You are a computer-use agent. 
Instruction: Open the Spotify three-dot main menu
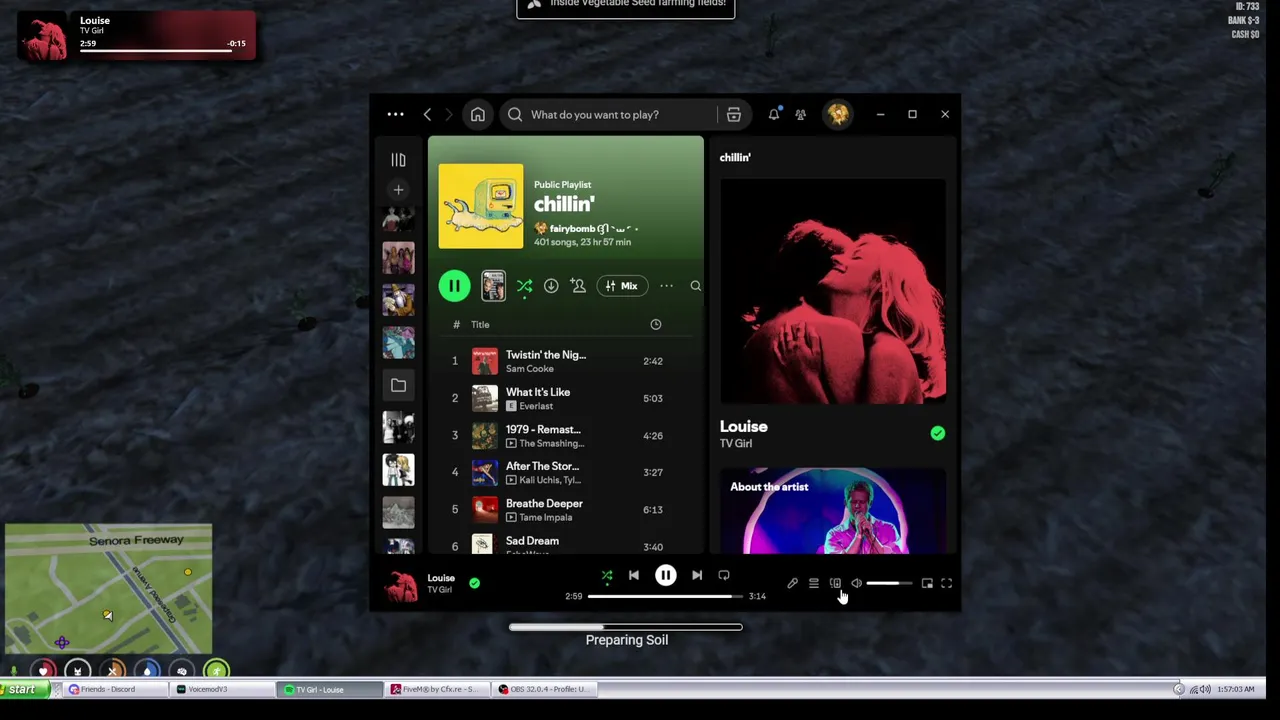[x=396, y=114]
